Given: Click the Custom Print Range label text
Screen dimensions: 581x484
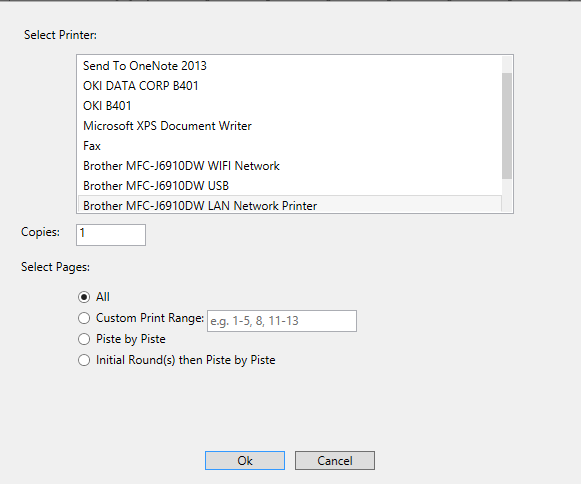Looking at the screenshot, I should pyautogui.click(x=150, y=318).
